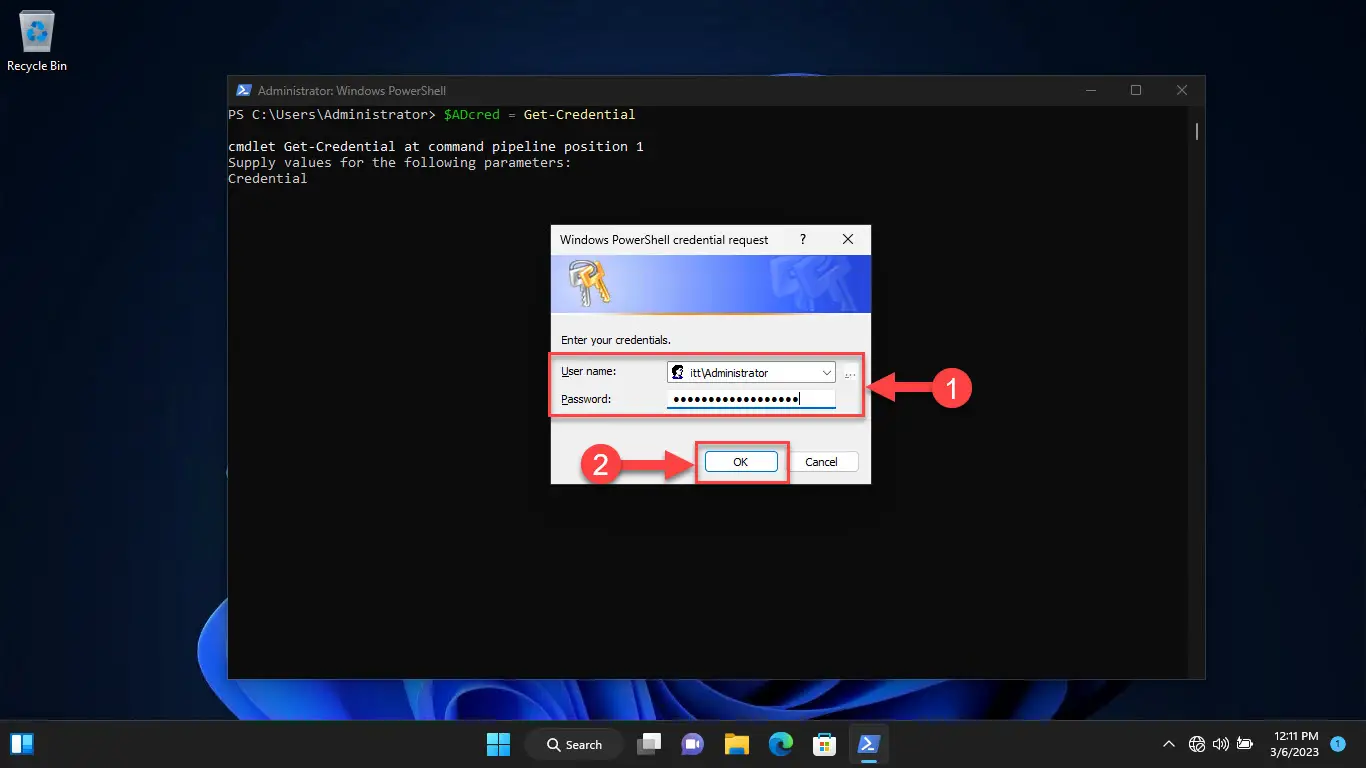Open the Recycle Bin desktop icon
The image size is (1366, 768).
tap(37, 41)
